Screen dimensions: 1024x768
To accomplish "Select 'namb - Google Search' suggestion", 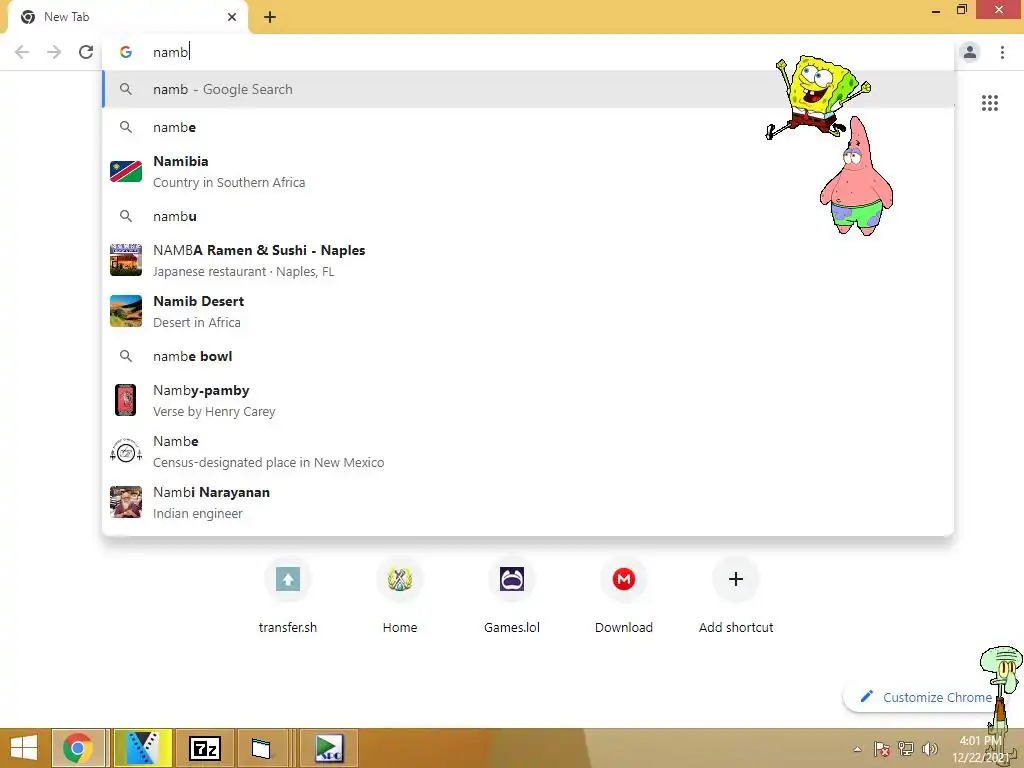I will [x=528, y=89].
